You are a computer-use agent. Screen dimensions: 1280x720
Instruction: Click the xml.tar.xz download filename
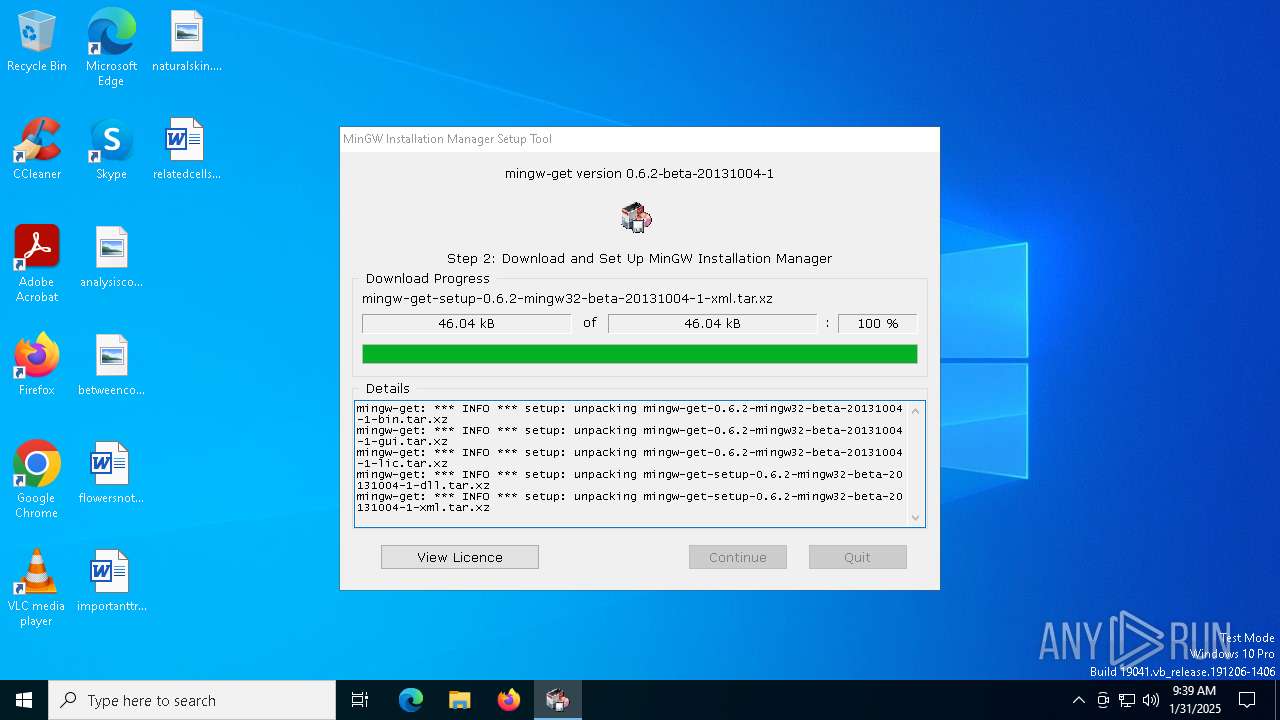pos(567,298)
